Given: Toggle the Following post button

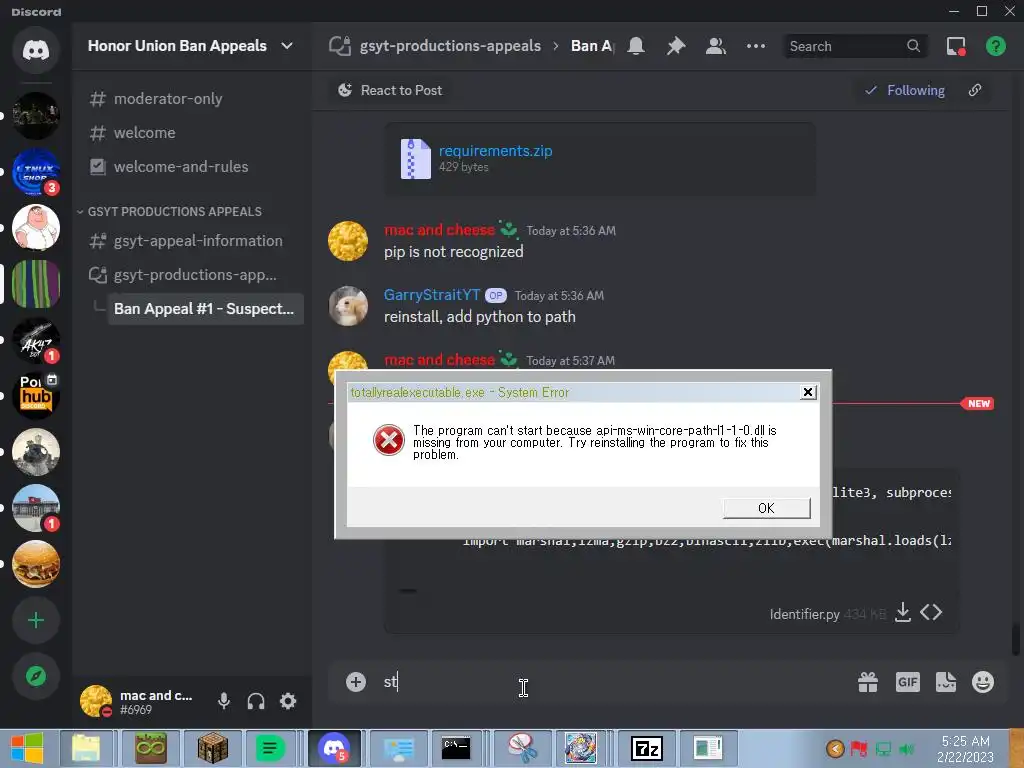Looking at the screenshot, I should tap(905, 90).
